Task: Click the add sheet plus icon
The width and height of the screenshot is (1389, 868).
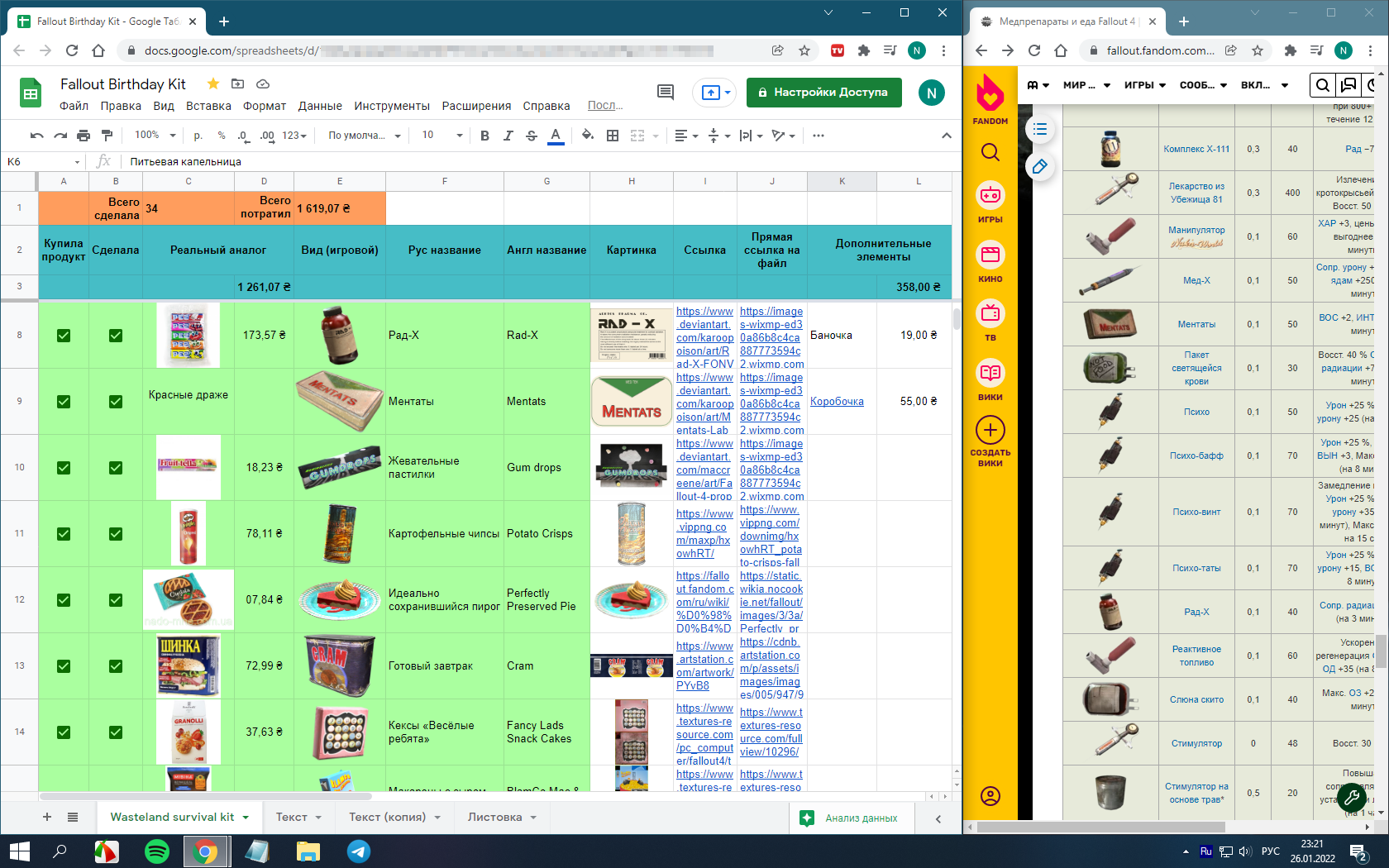Action: (x=47, y=817)
